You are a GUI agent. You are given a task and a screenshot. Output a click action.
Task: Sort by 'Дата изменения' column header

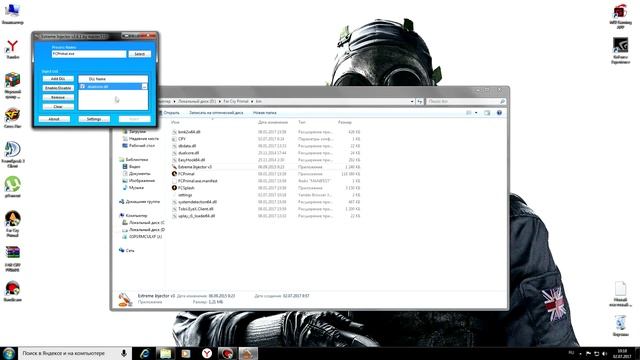(x=273, y=122)
